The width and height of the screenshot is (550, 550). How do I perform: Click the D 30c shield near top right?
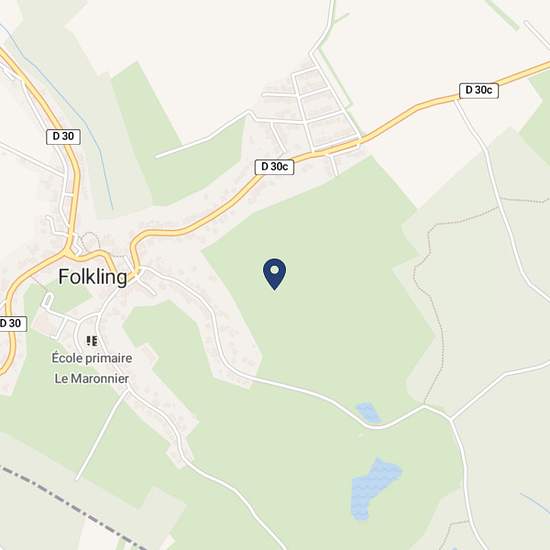(x=479, y=90)
